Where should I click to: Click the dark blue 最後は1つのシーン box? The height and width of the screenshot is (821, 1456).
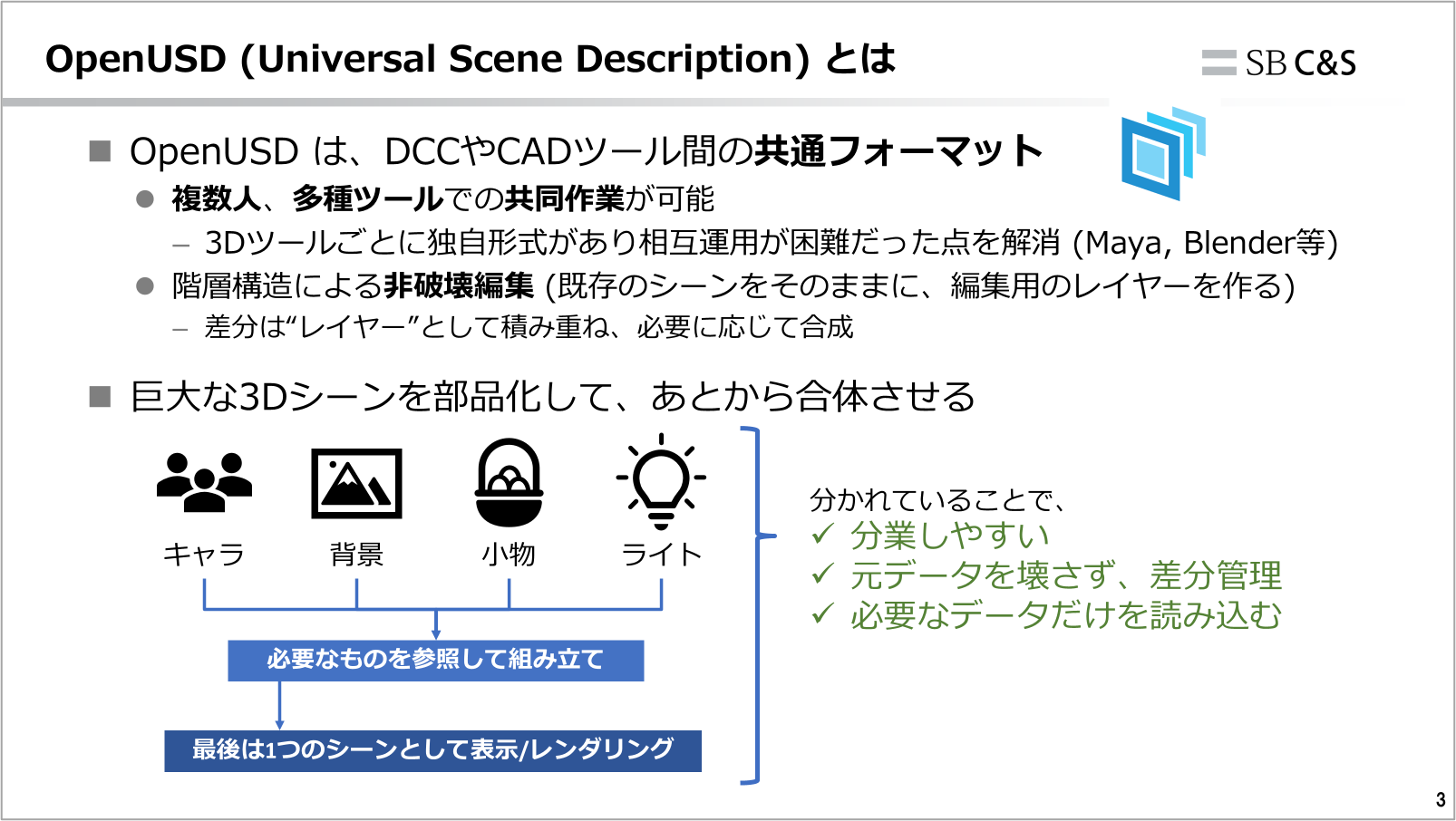[432, 750]
